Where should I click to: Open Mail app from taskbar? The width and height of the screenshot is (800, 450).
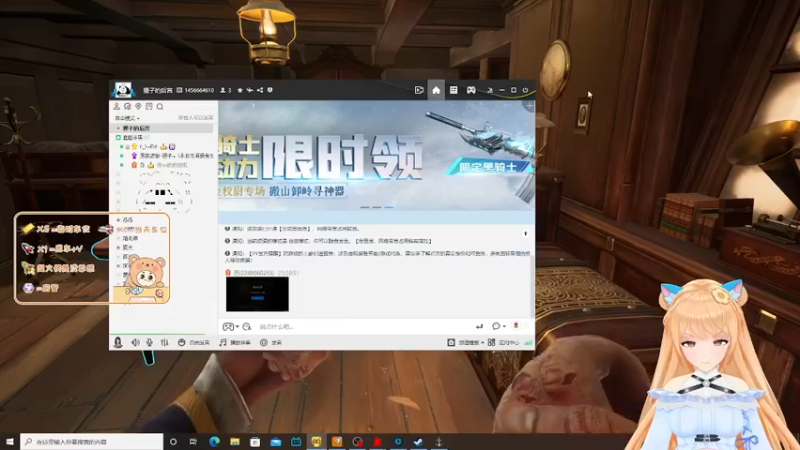coord(276,441)
